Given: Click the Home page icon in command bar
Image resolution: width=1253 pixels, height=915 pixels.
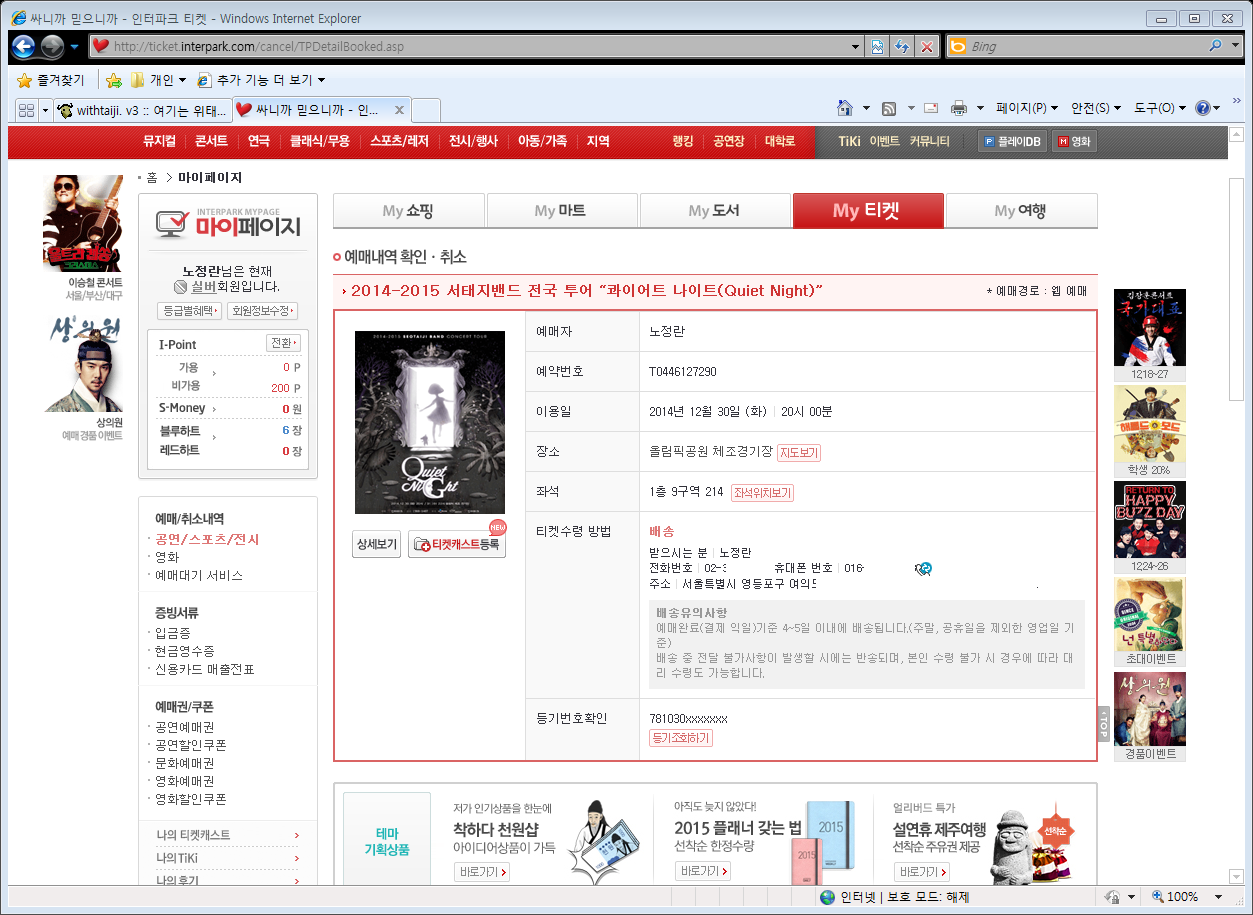Looking at the screenshot, I should pyautogui.click(x=845, y=108).
